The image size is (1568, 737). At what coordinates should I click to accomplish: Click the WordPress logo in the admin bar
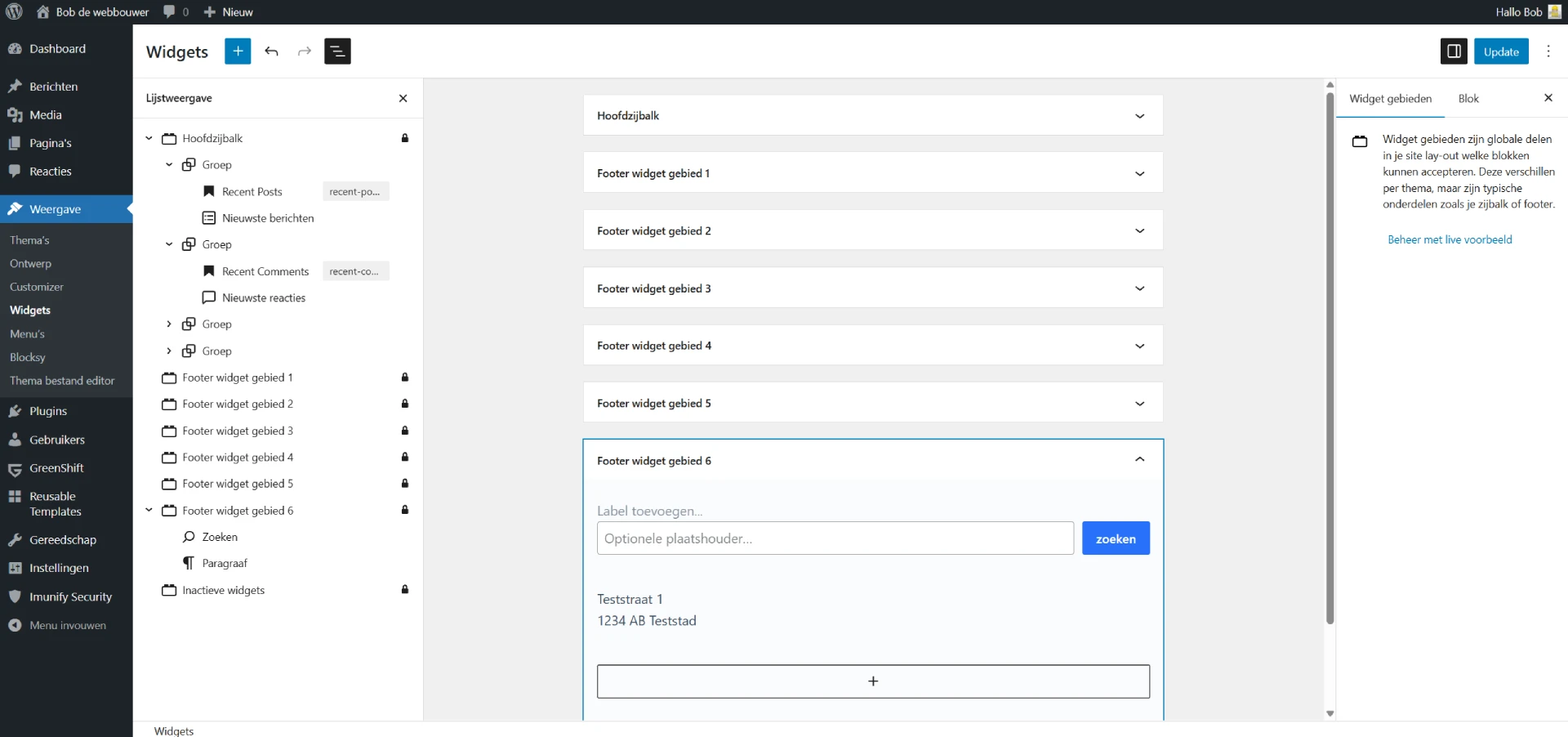click(13, 11)
